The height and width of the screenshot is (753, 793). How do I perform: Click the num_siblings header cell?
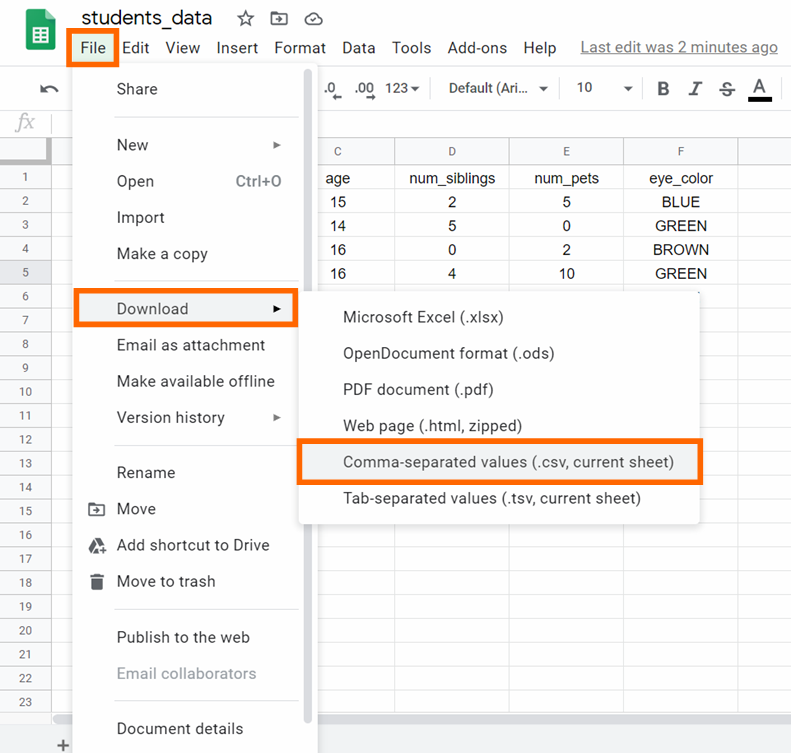(x=452, y=178)
